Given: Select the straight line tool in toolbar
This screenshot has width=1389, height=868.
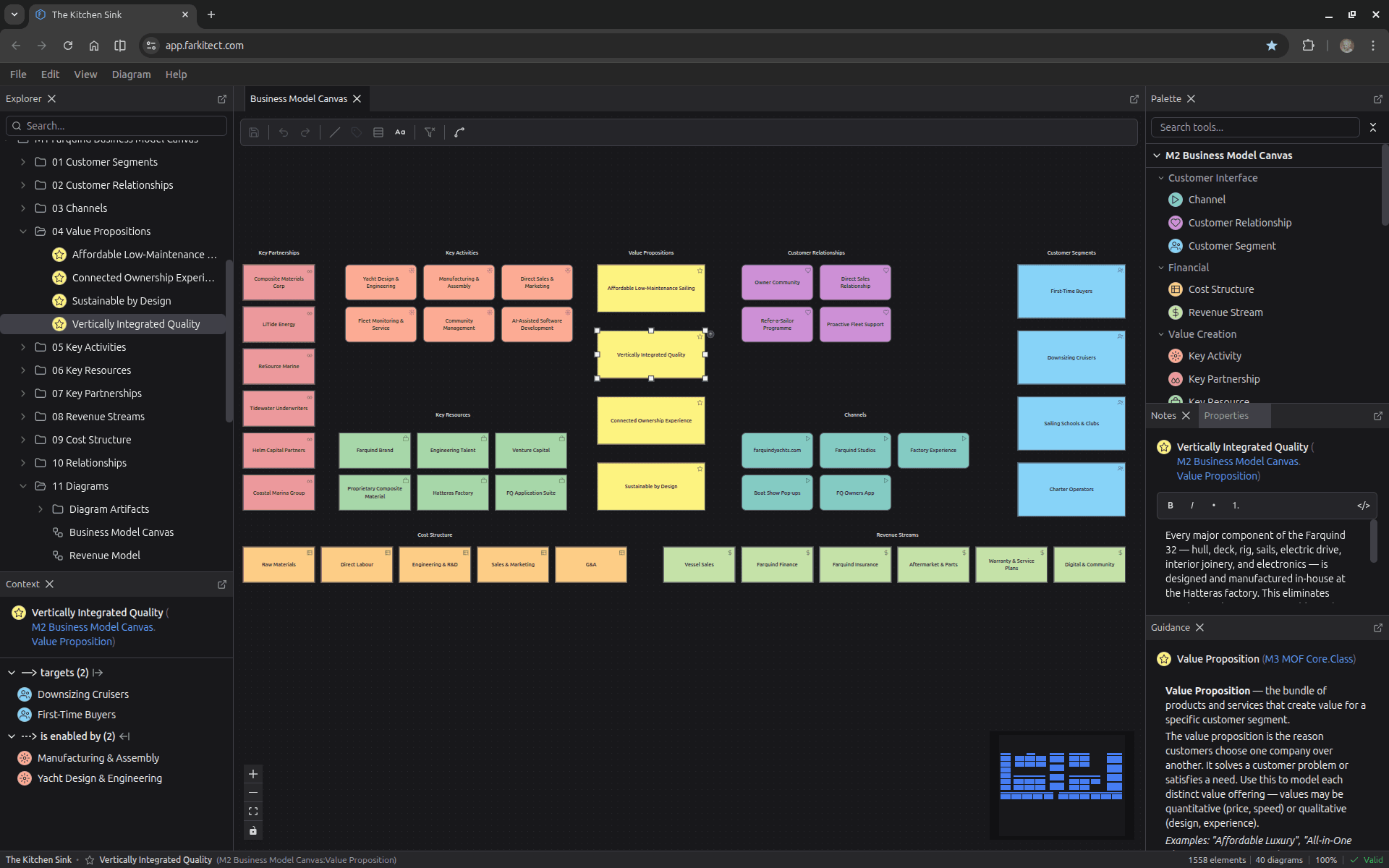Looking at the screenshot, I should (x=335, y=132).
